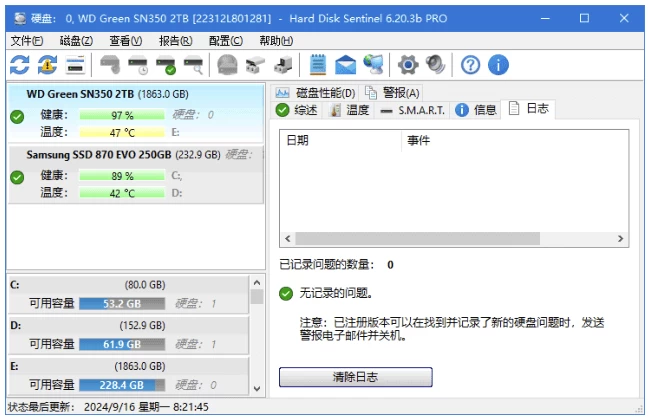Open the 磁盘(Z) menu
This screenshot has height=420, width=649.
76,41
